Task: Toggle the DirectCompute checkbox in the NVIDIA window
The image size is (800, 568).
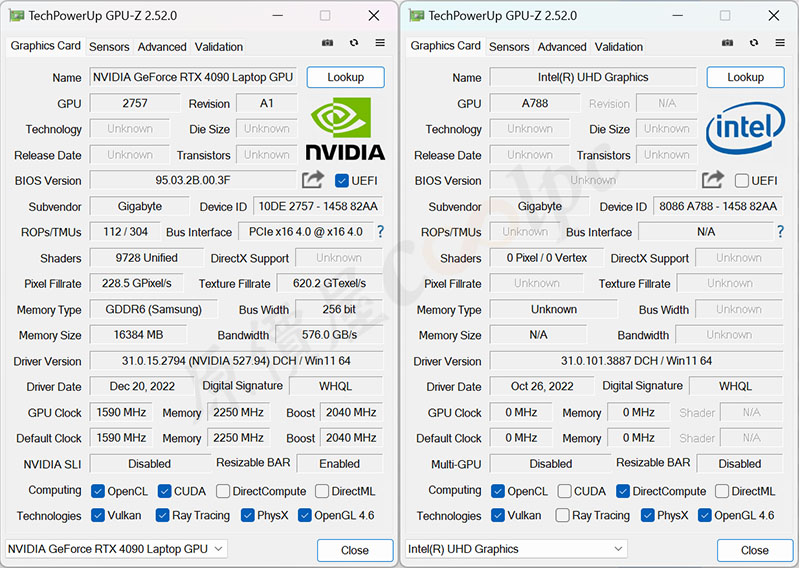Action: point(223,491)
